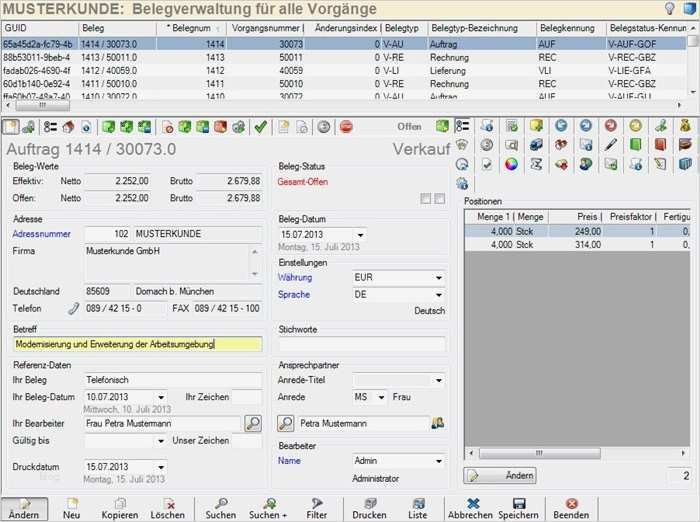The height and width of the screenshot is (522, 700).
Task: Open the Beleg-Datum date picker
Action: point(359,235)
